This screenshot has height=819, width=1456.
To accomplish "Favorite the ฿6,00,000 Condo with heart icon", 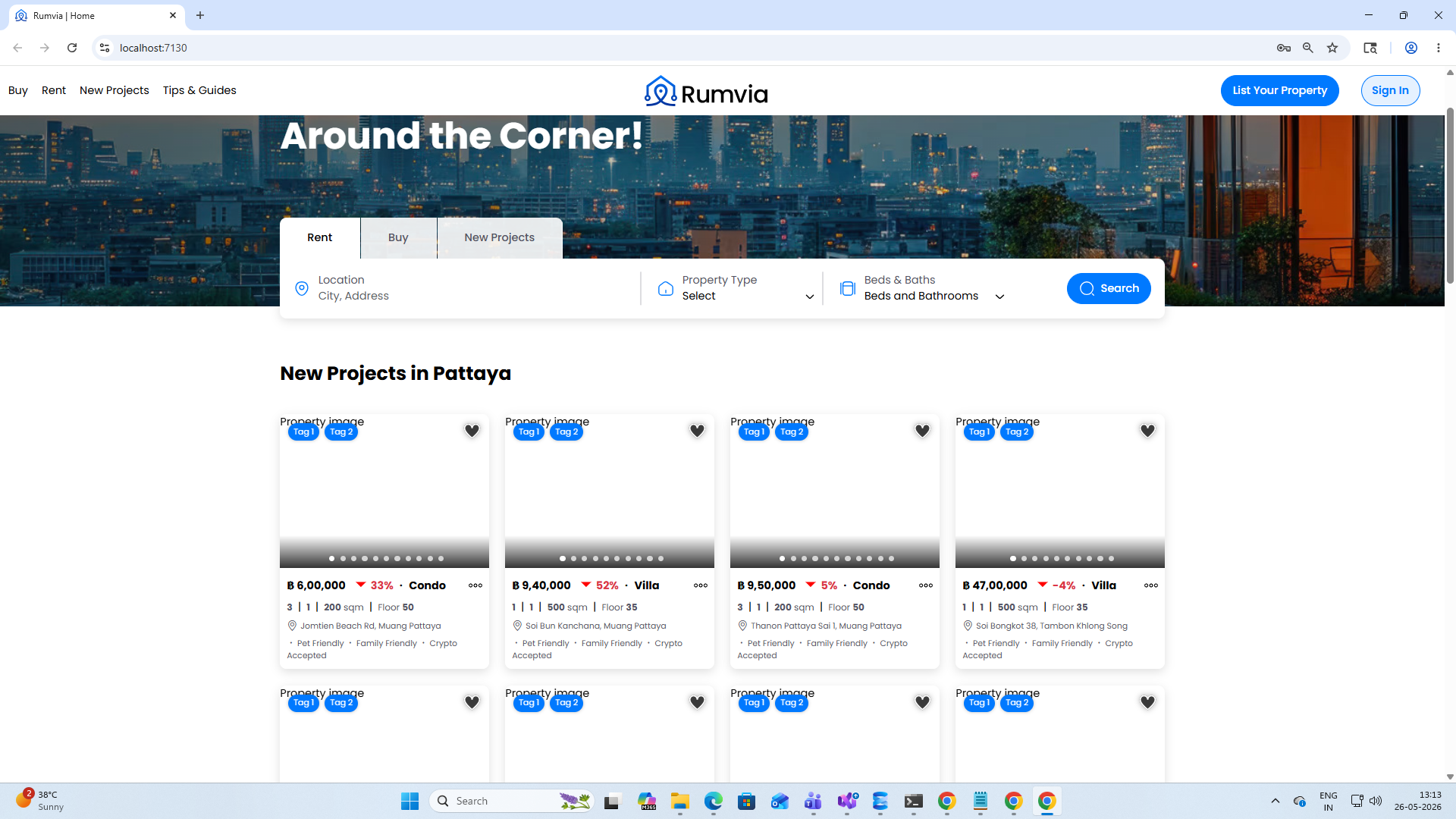I will [x=472, y=431].
